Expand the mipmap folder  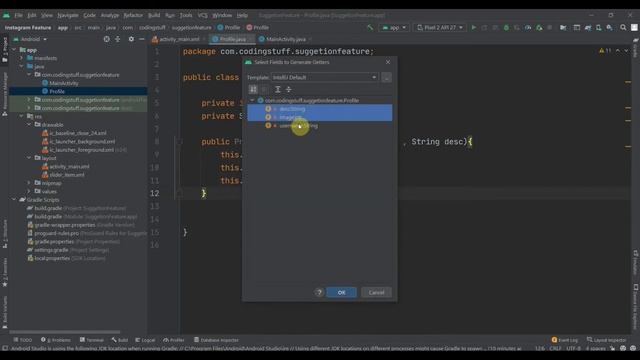(x=29, y=183)
